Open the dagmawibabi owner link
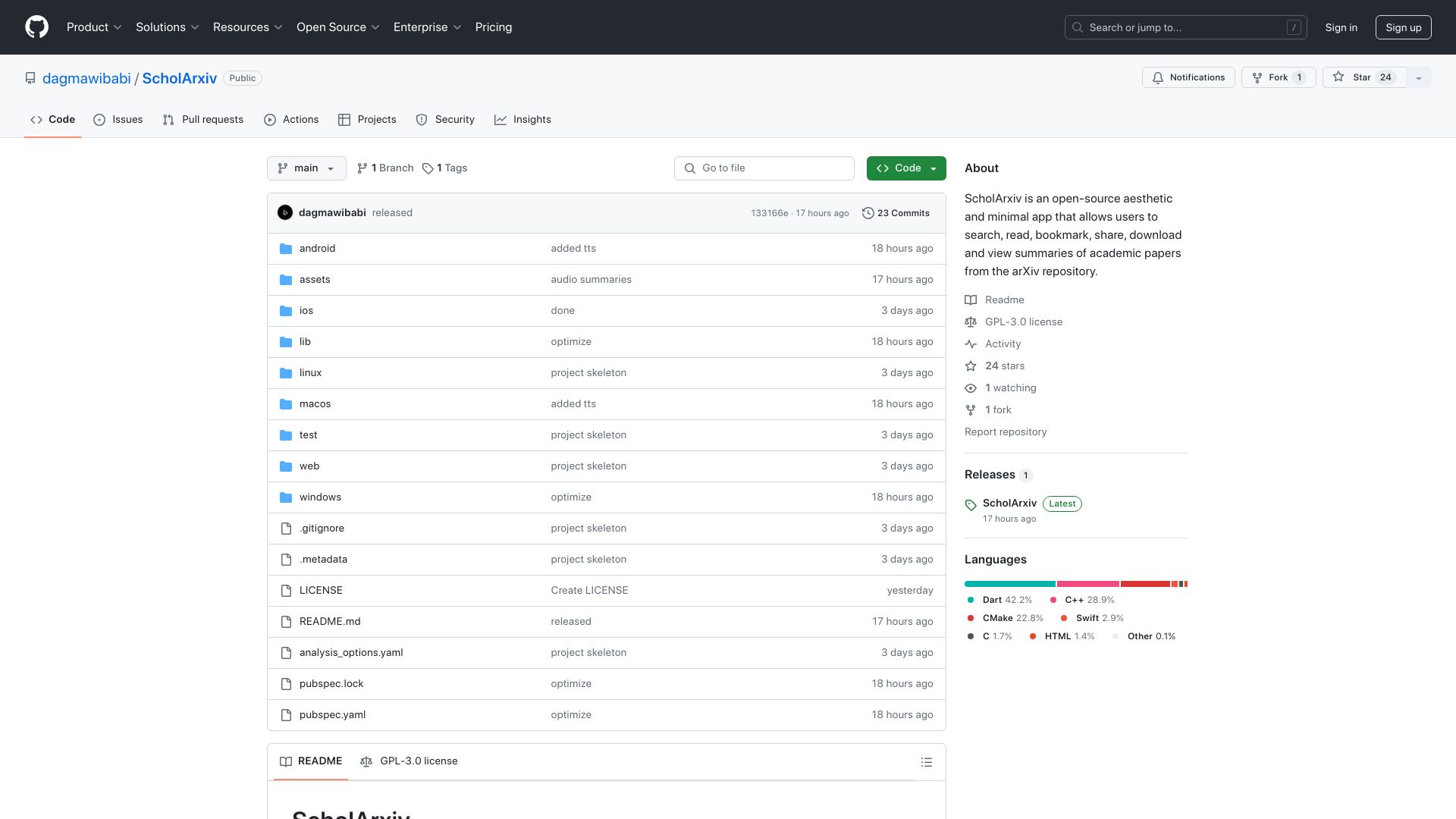The width and height of the screenshot is (1456, 819). (86, 78)
